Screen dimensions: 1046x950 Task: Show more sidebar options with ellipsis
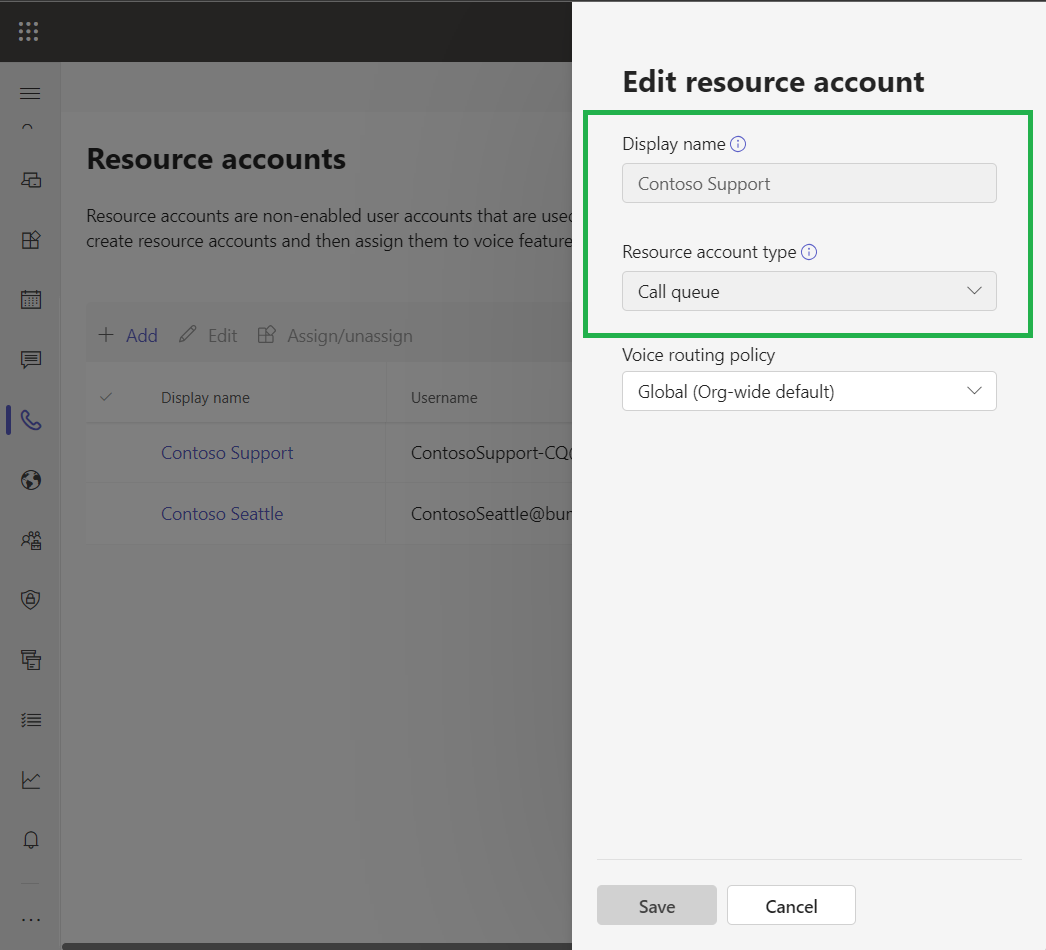click(x=31, y=919)
